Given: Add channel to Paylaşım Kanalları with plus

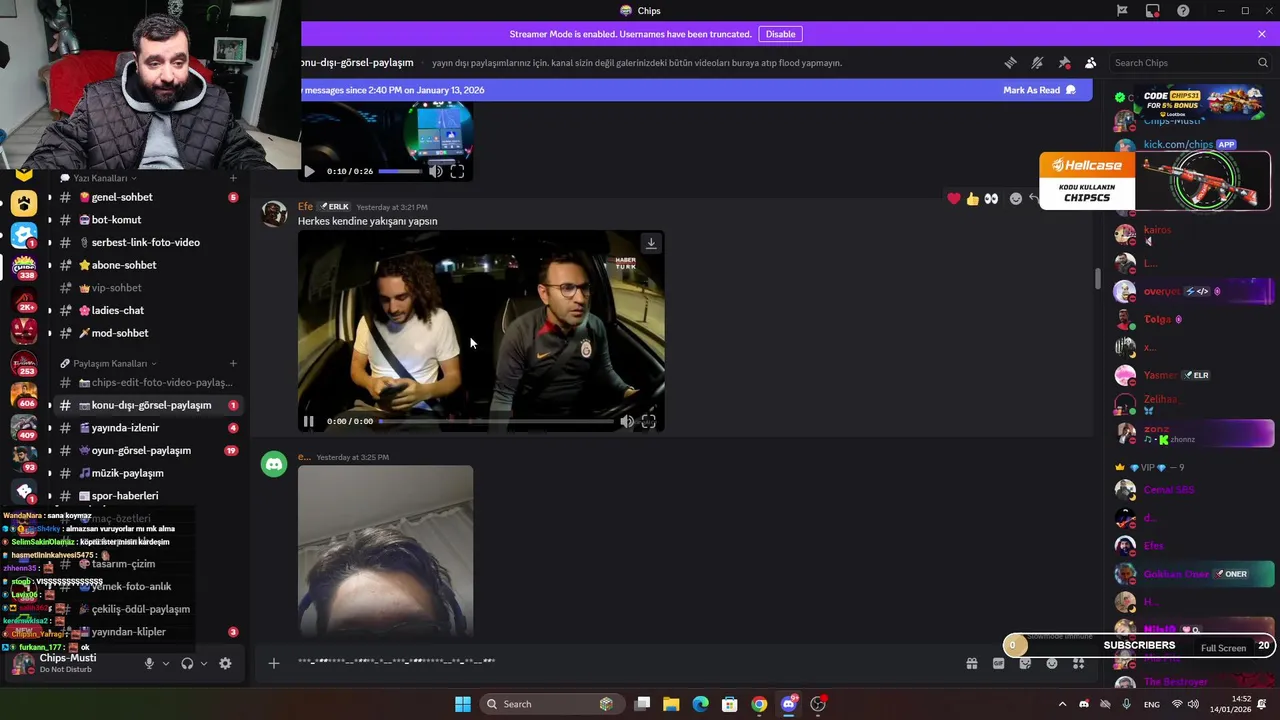Looking at the screenshot, I should tap(233, 363).
